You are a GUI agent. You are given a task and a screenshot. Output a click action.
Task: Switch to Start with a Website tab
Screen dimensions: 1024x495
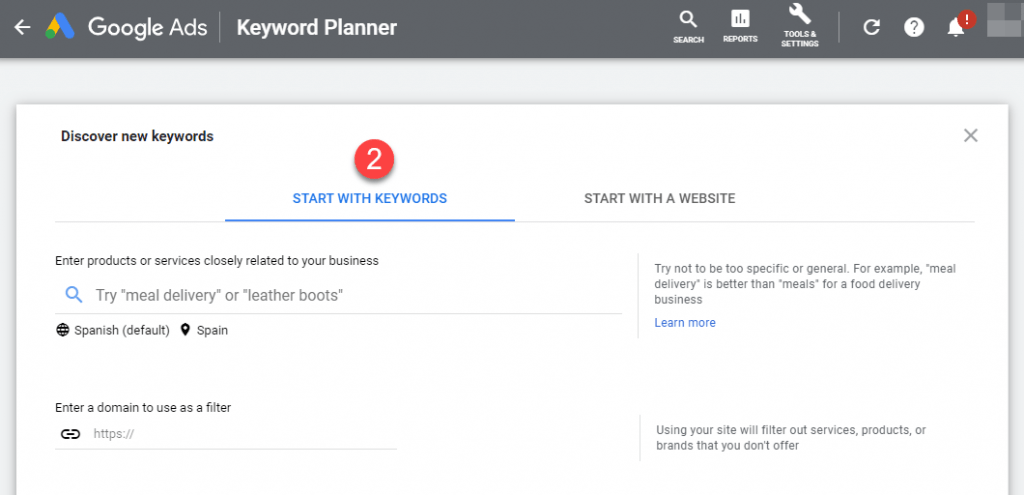pos(660,199)
